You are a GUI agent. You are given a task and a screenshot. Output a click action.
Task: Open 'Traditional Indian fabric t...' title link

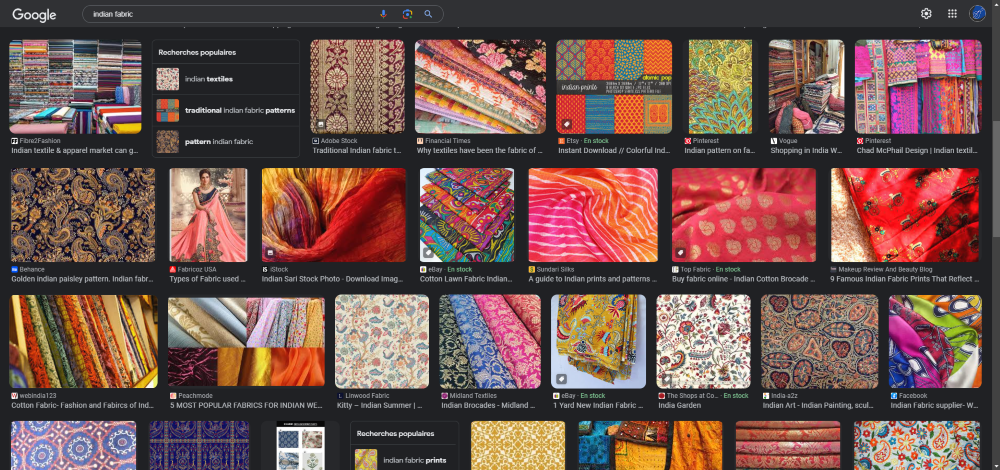point(357,151)
